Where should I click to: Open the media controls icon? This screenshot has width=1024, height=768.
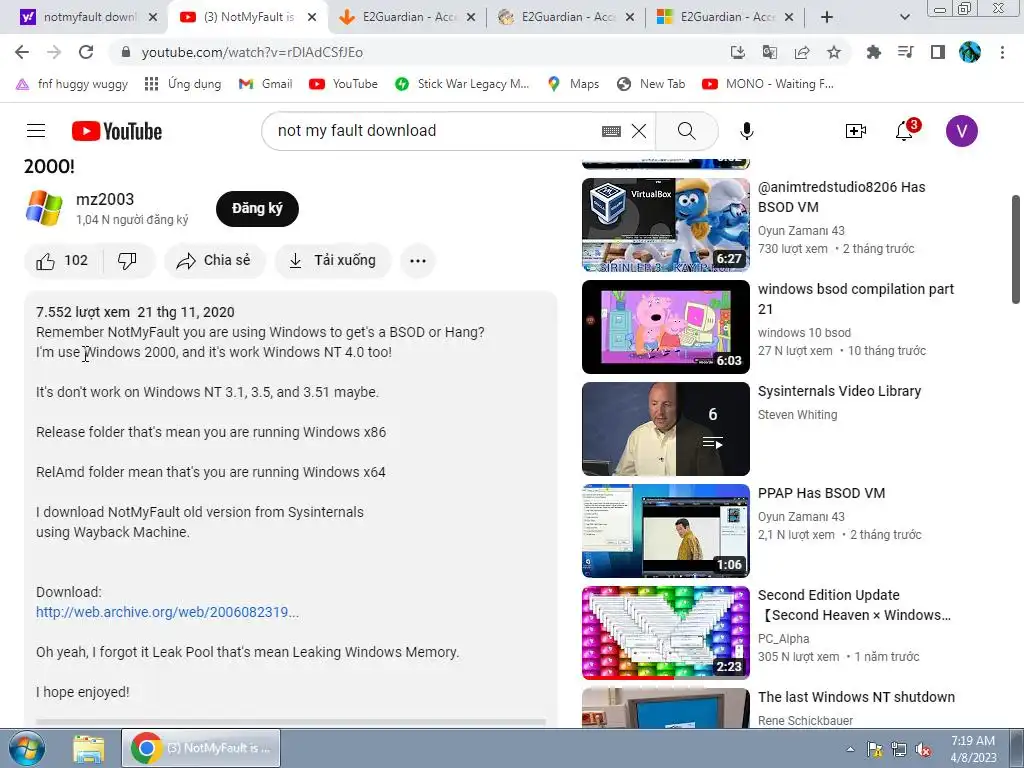coord(905,52)
